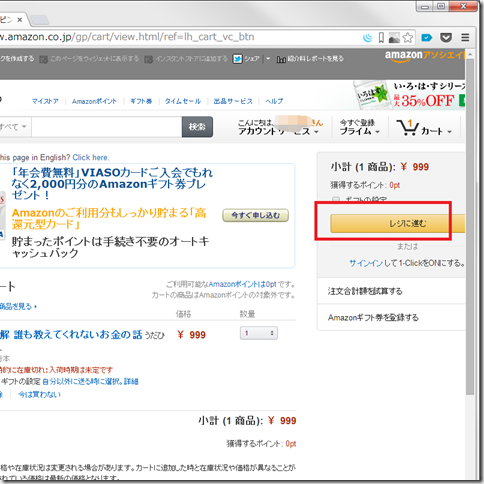The image size is (484, 484).
Task: Expand the account services dropdown
Action: (316, 132)
